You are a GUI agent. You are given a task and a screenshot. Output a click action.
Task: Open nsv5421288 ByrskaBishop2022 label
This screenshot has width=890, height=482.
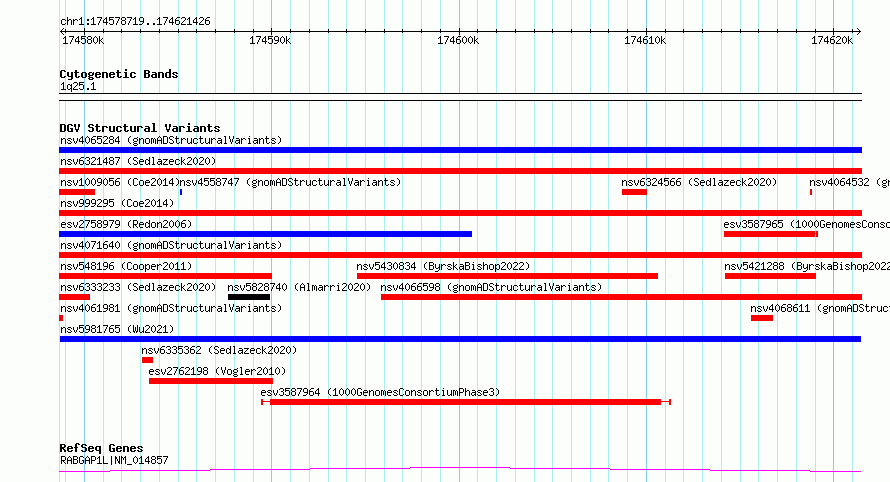807,266
